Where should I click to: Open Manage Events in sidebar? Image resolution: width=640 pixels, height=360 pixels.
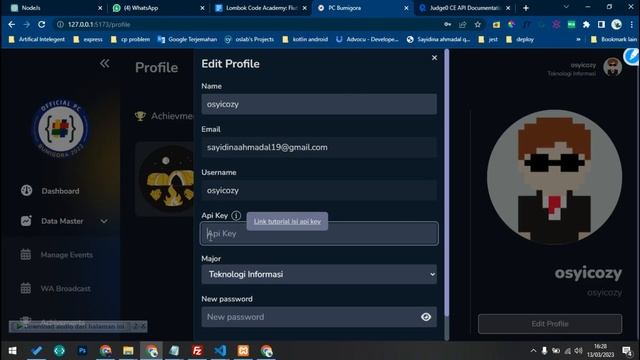[67, 255]
